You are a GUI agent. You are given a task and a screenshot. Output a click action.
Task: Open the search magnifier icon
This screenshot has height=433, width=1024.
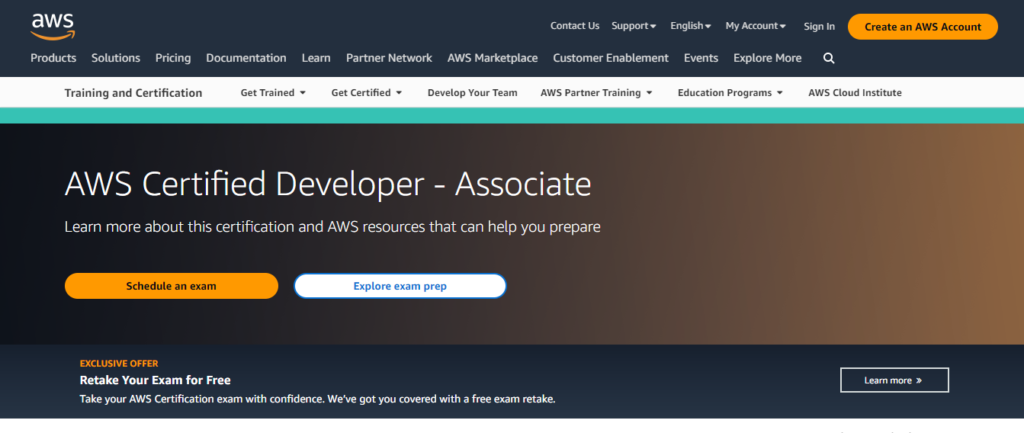point(828,58)
